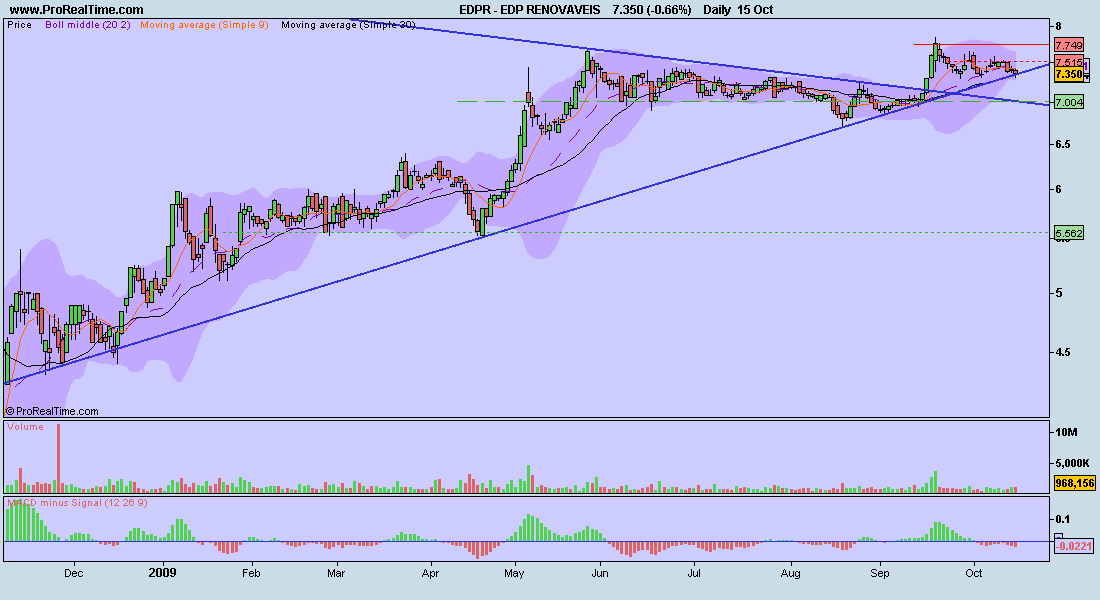Click the Daily 15 Oct timeframe text
Screen dimensions: 1100x600
[738, 10]
